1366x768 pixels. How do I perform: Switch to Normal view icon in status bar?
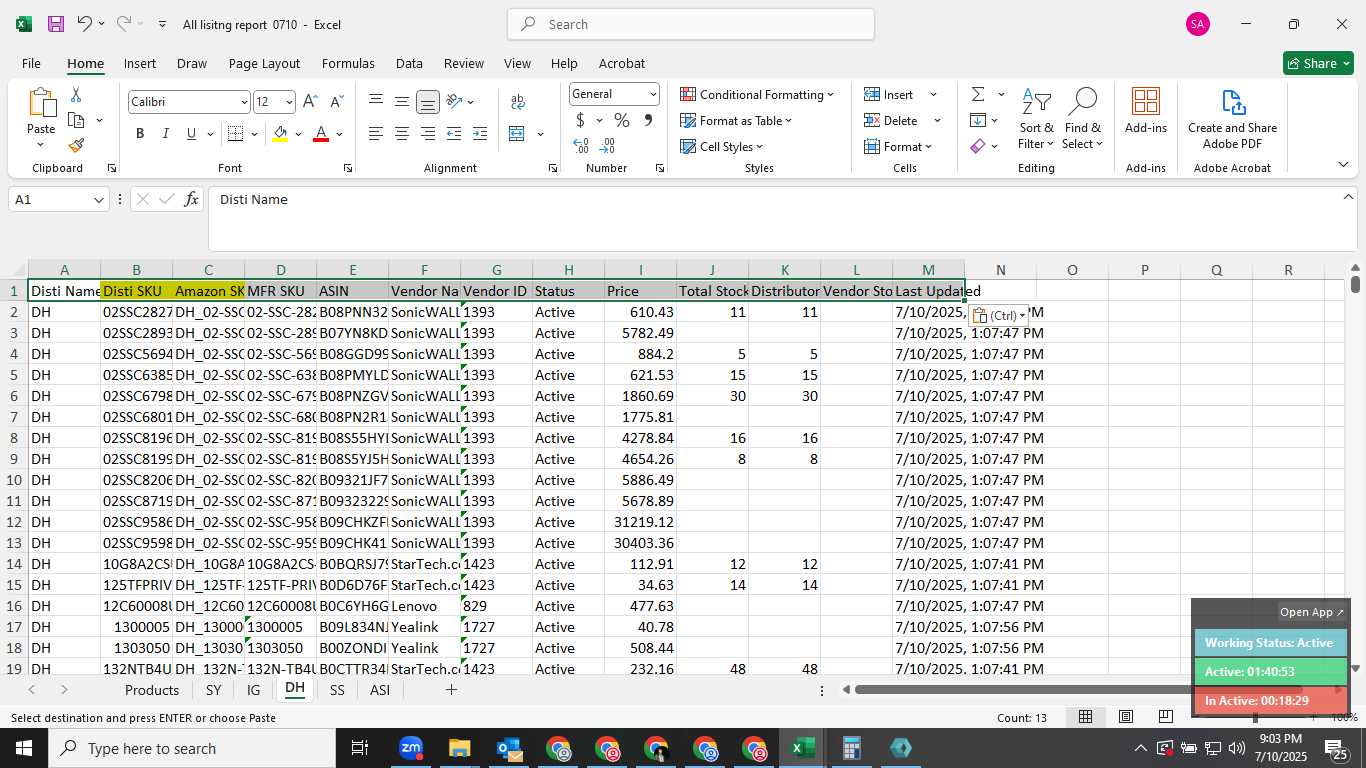[1085, 717]
